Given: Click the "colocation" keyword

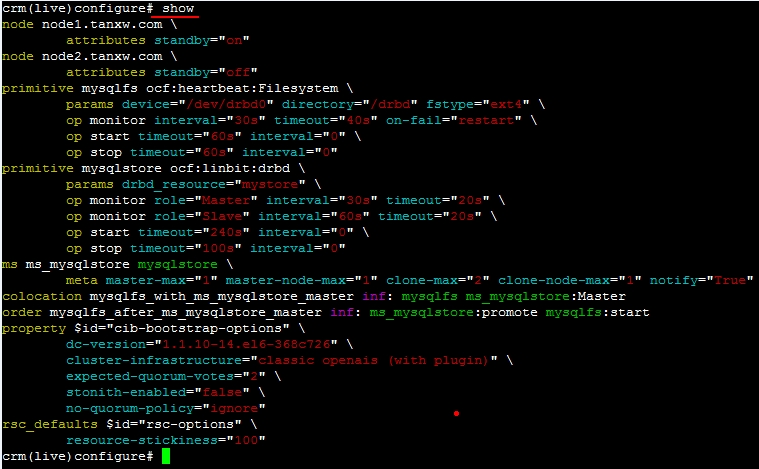Looking at the screenshot, I should [42, 296].
